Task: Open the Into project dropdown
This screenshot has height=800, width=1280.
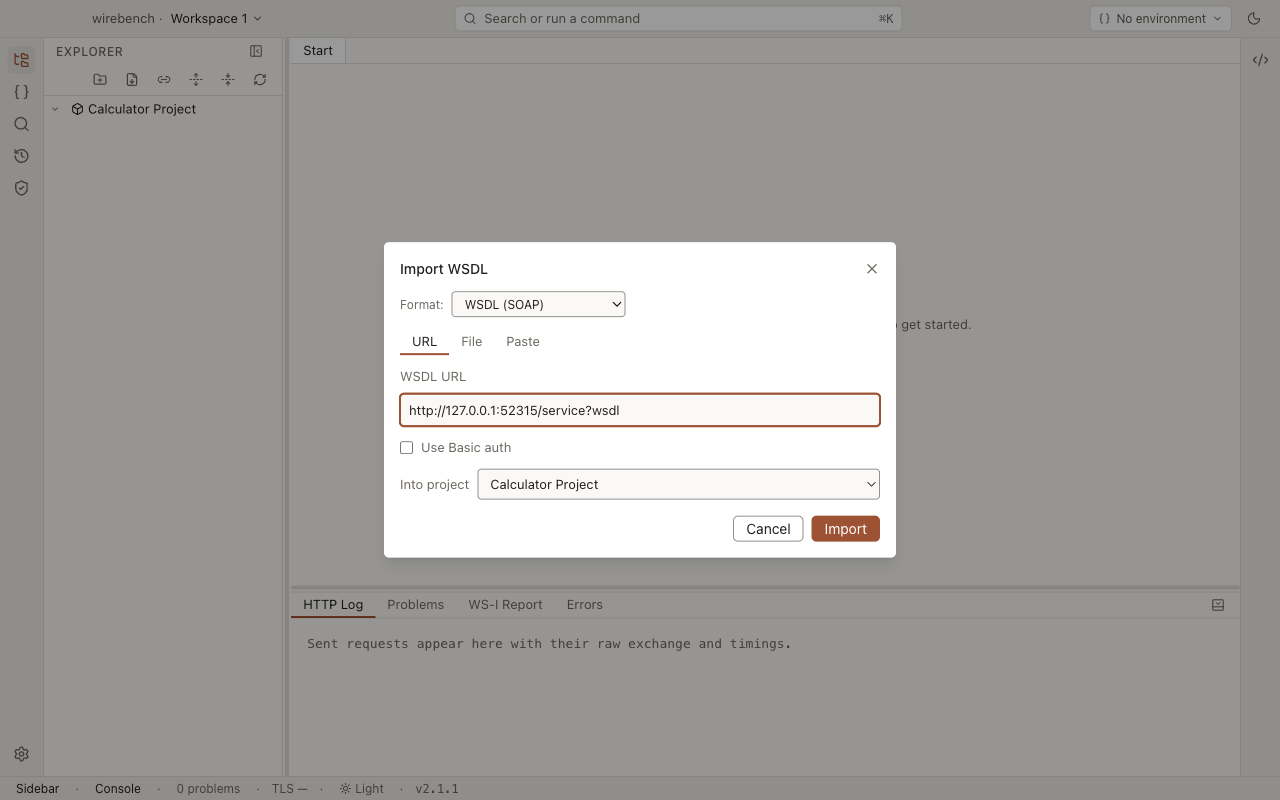Action: pyautogui.click(x=679, y=484)
